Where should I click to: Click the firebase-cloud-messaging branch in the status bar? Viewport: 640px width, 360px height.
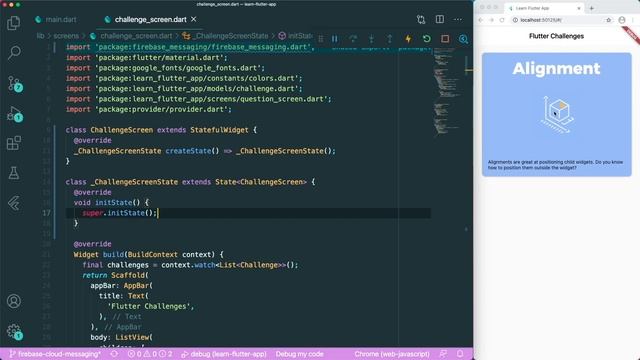pyautogui.click(x=55, y=354)
